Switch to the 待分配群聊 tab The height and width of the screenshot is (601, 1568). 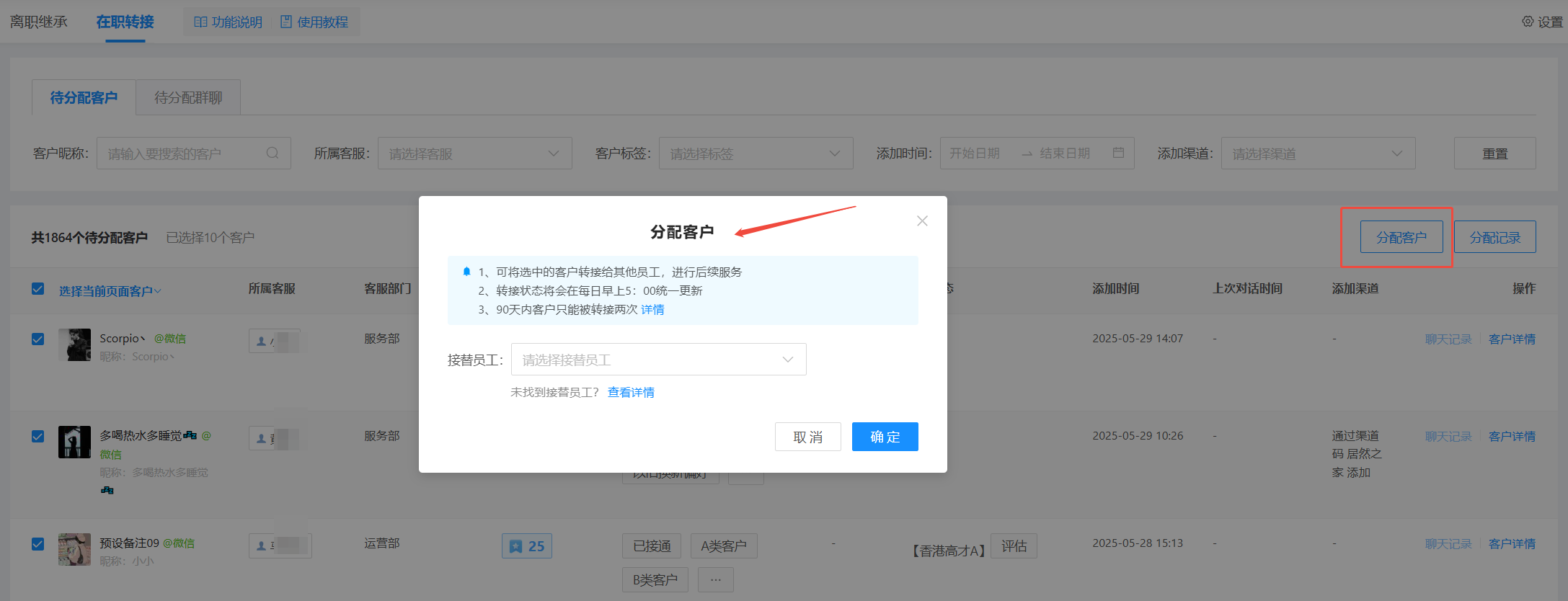[188, 97]
